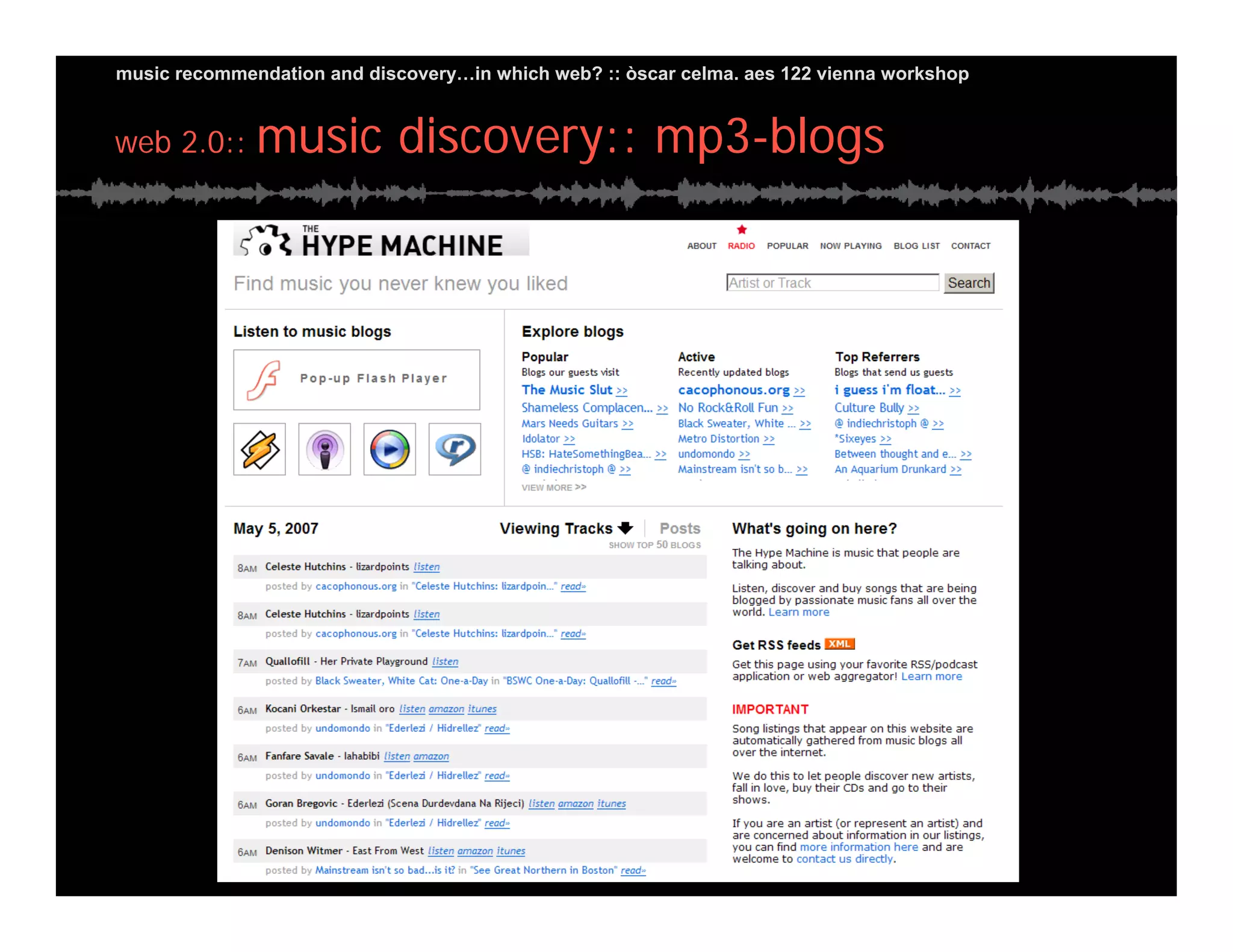Click the May 5, 2007 date heading
Image resolution: width=1233 pixels, height=952 pixels.
(276, 528)
